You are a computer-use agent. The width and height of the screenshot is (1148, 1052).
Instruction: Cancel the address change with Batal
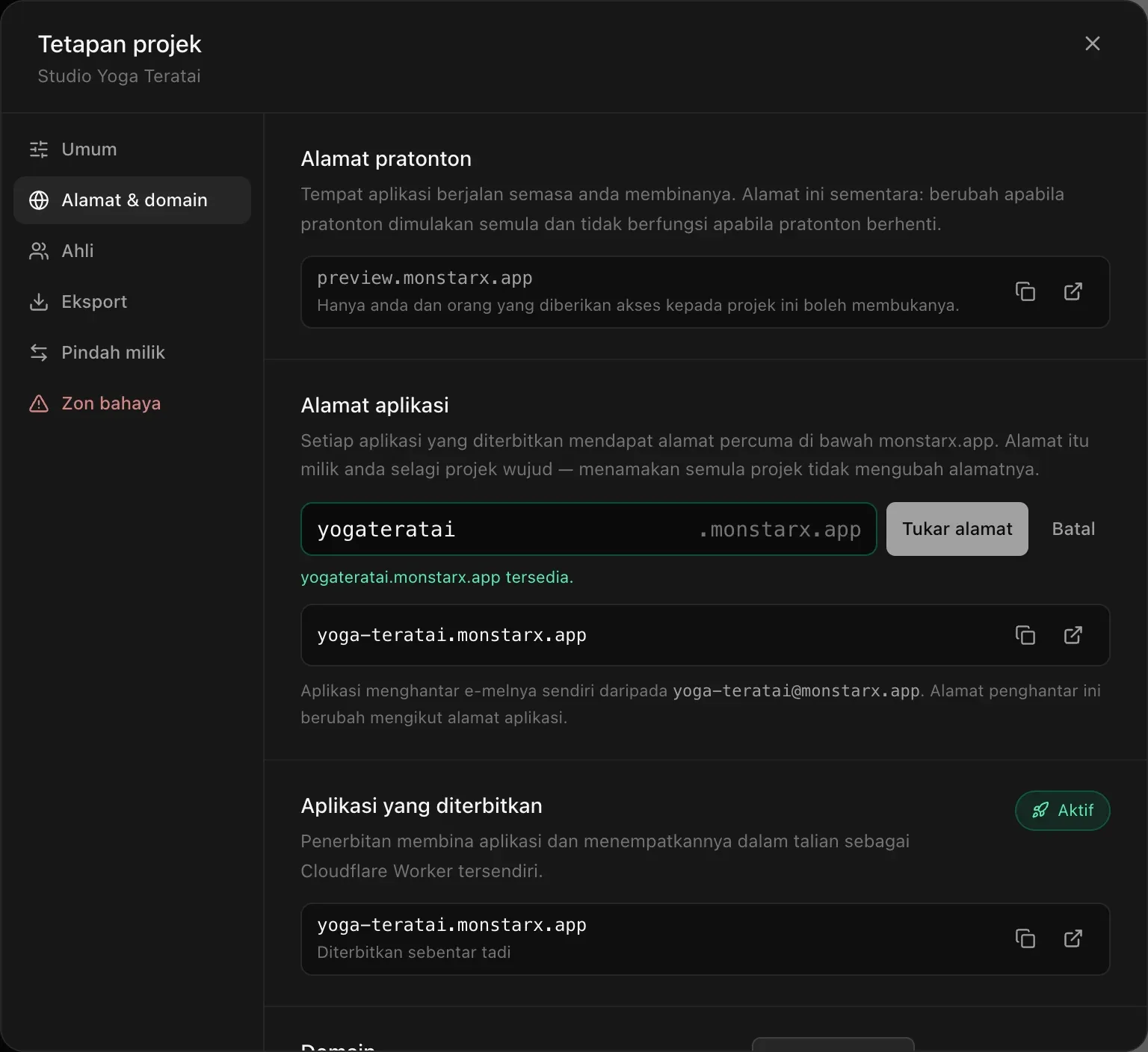pyautogui.click(x=1073, y=529)
